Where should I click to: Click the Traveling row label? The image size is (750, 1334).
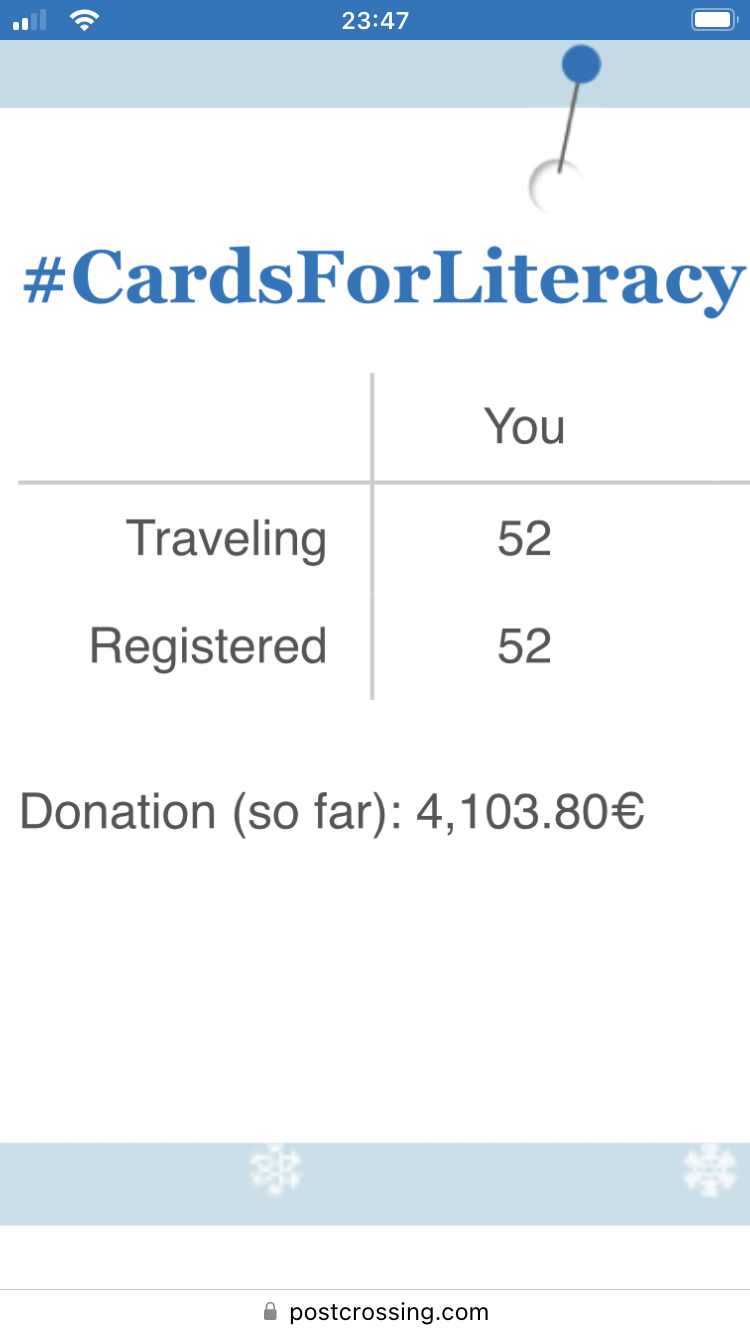226,540
